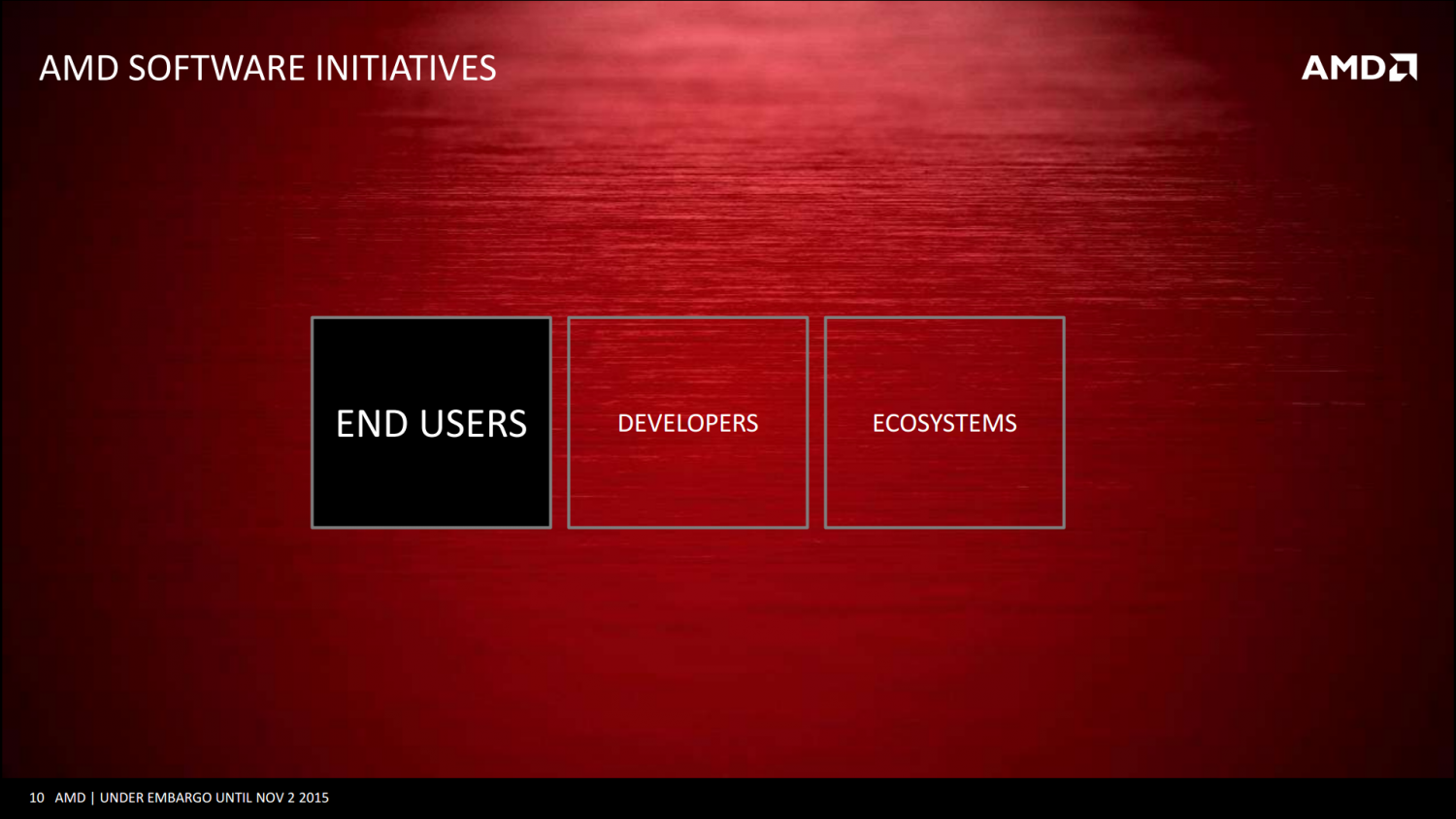1456x819 pixels.
Task: Select the ECOSYSTEMS box
Action: [944, 422]
